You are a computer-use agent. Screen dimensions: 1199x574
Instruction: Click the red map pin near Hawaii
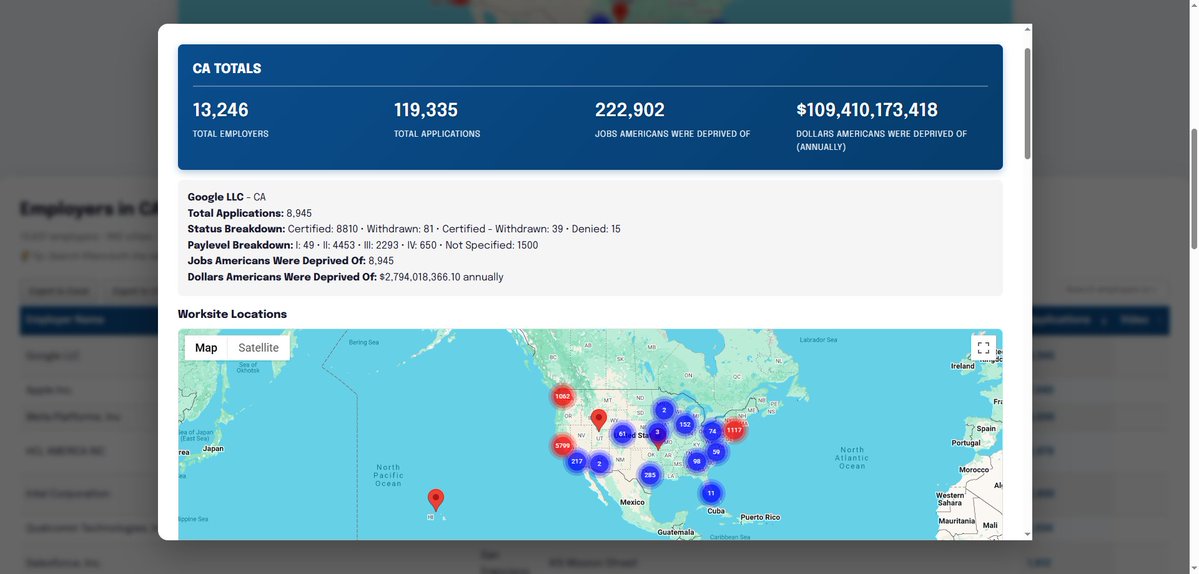point(436,499)
